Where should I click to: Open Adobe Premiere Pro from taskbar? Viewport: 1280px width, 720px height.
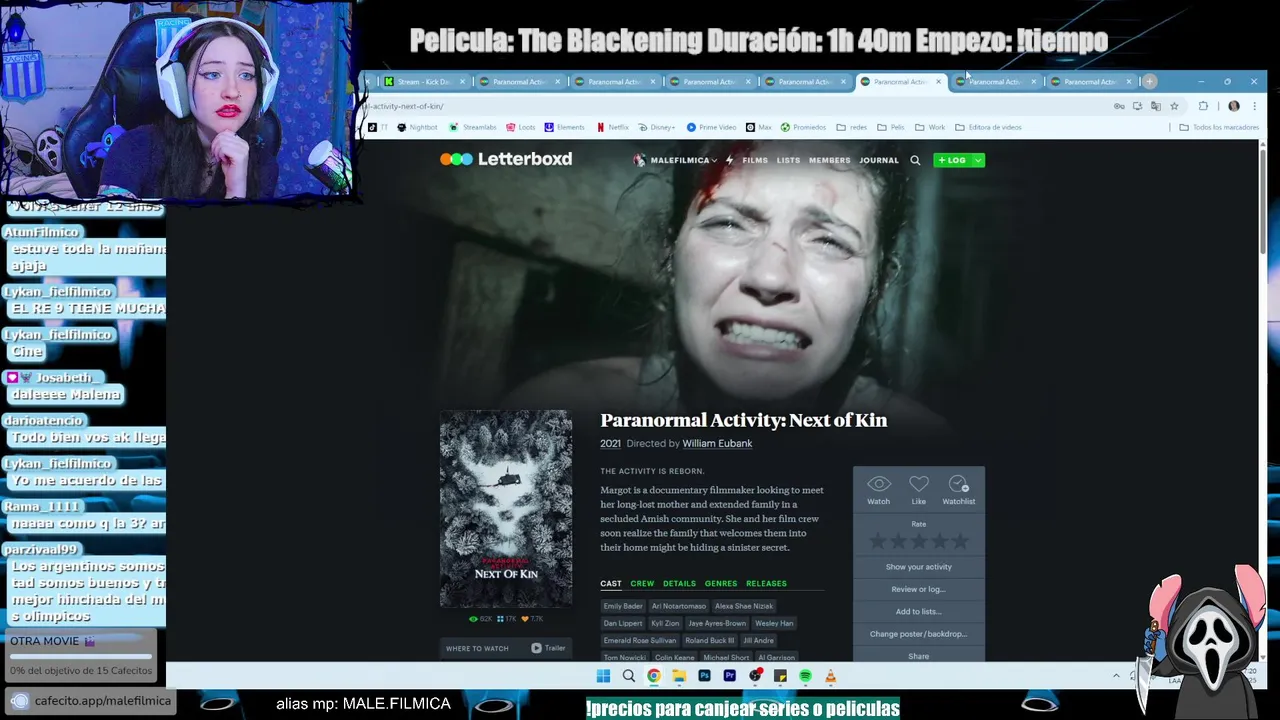pyautogui.click(x=729, y=676)
